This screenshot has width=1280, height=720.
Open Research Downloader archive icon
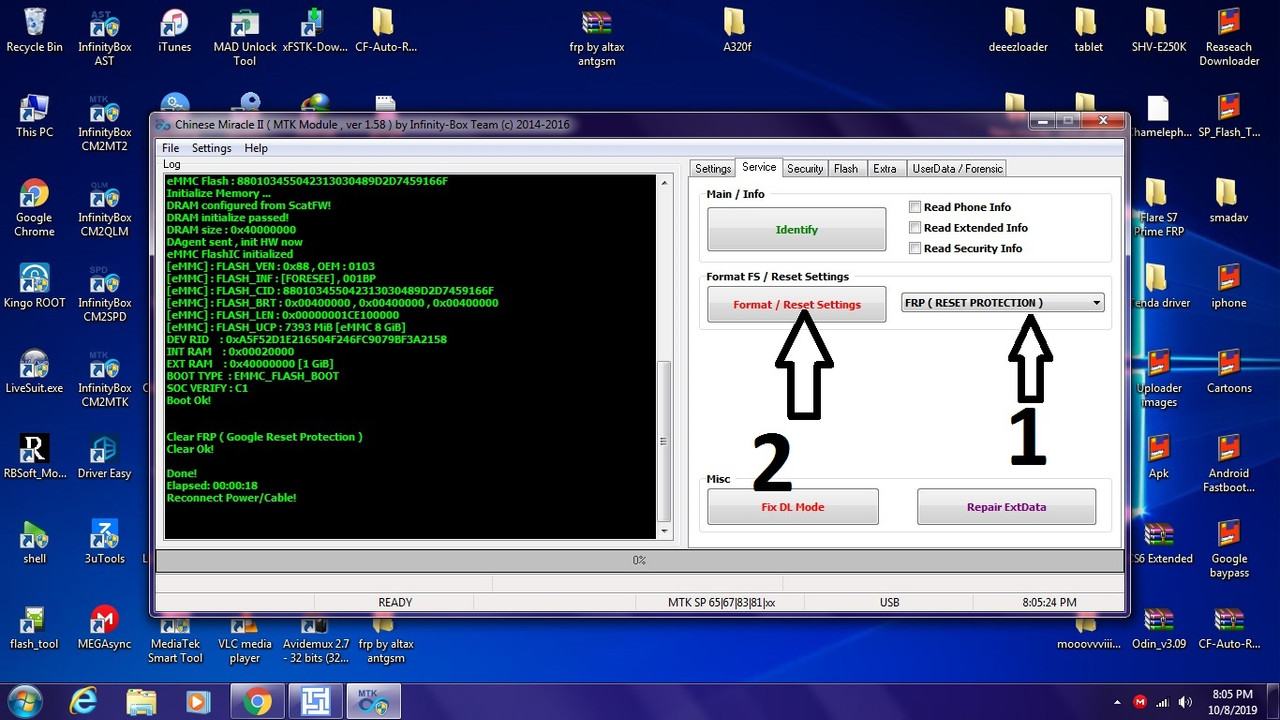pyautogui.click(x=1229, y=36)
